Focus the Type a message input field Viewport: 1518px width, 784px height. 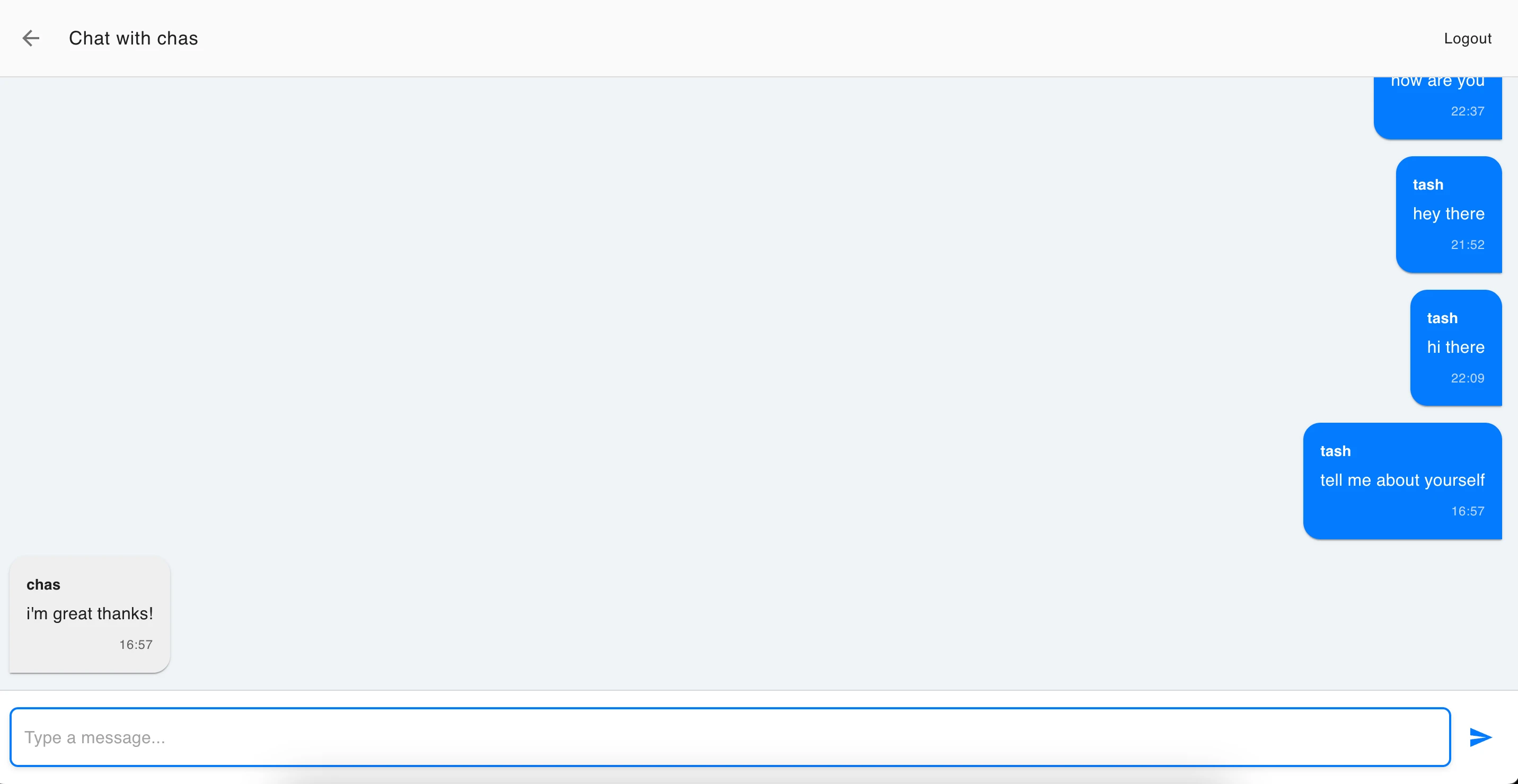pyautogui.click(x=729, y=737)
